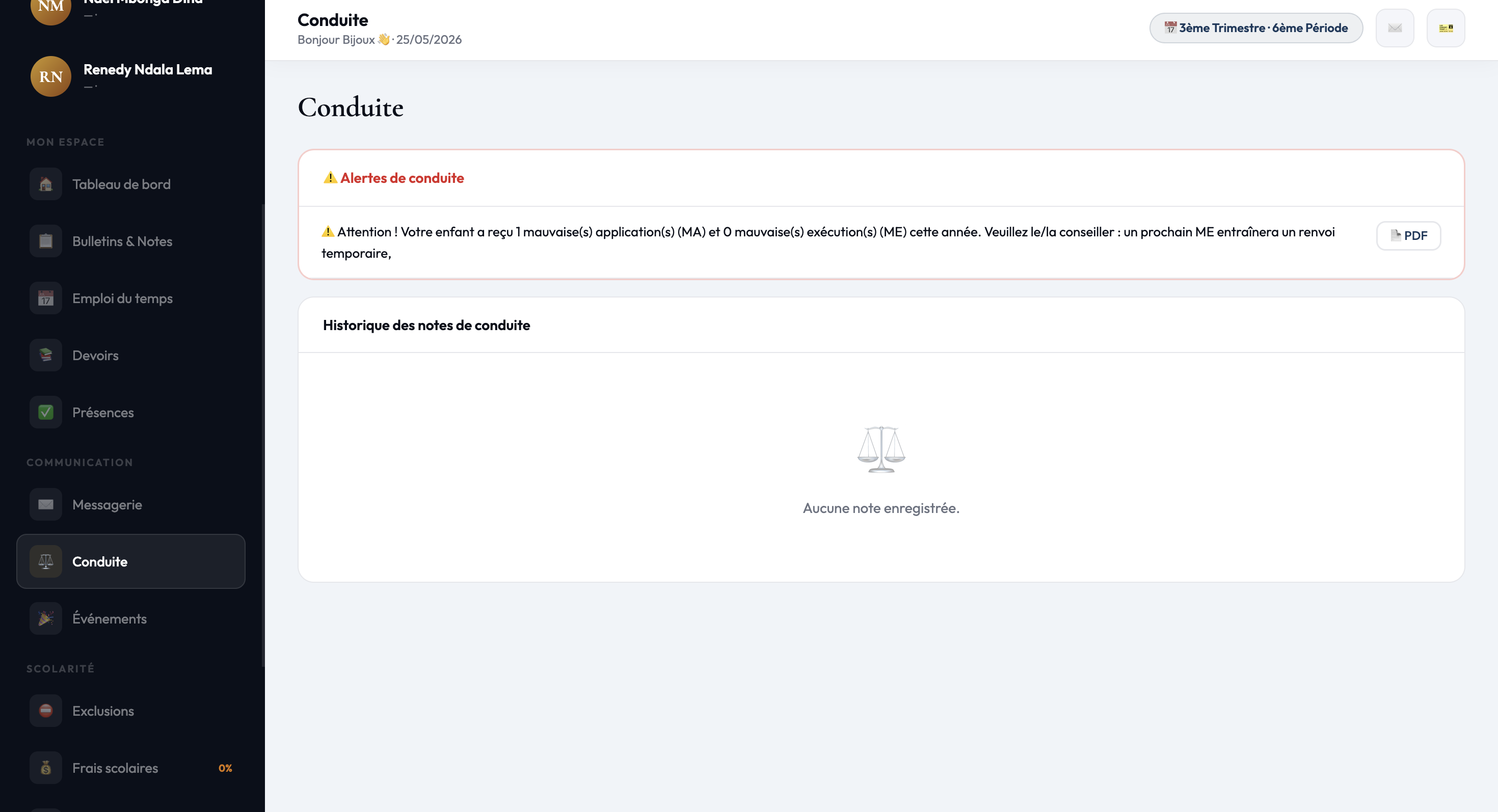The width and height of the screenshot is (1498, 812).
Task: Click the party popper Événements icon
Action: 45,618
